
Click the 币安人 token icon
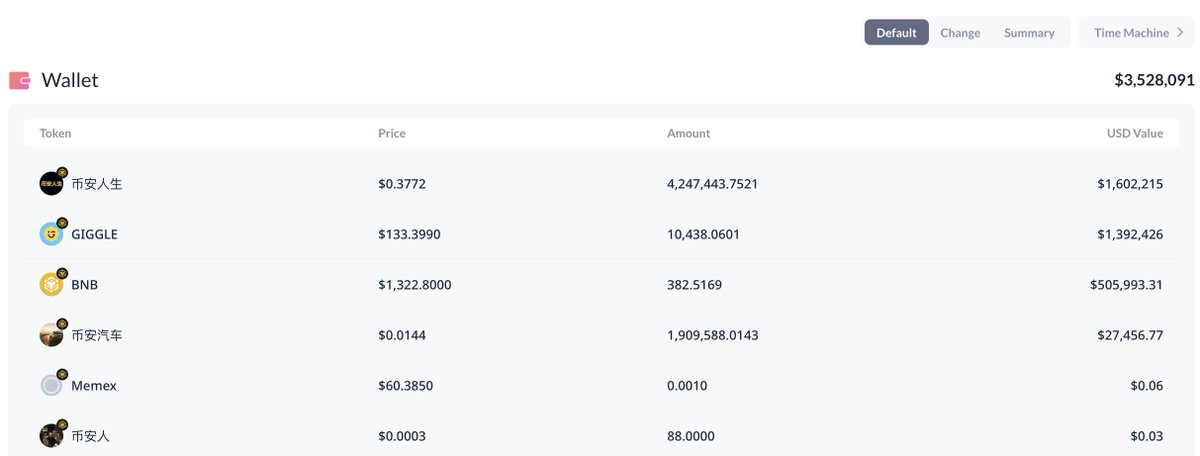[x=51, y=436]
